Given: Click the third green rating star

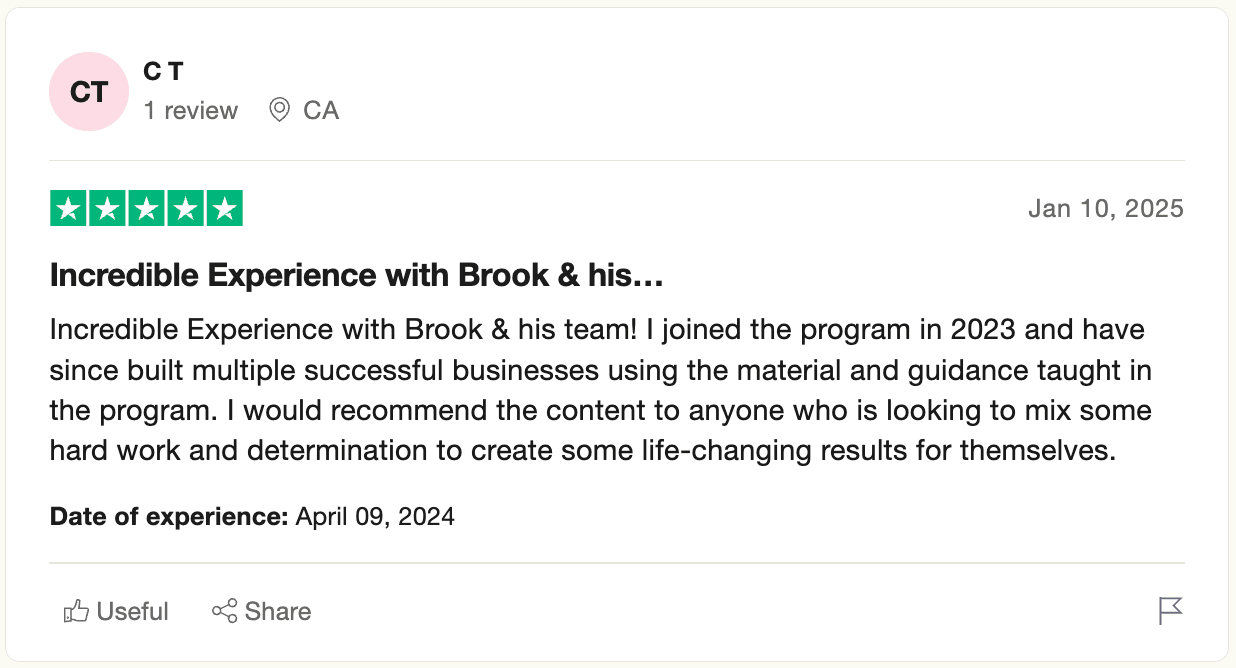Looking at the screenshot, I should 147,209.
